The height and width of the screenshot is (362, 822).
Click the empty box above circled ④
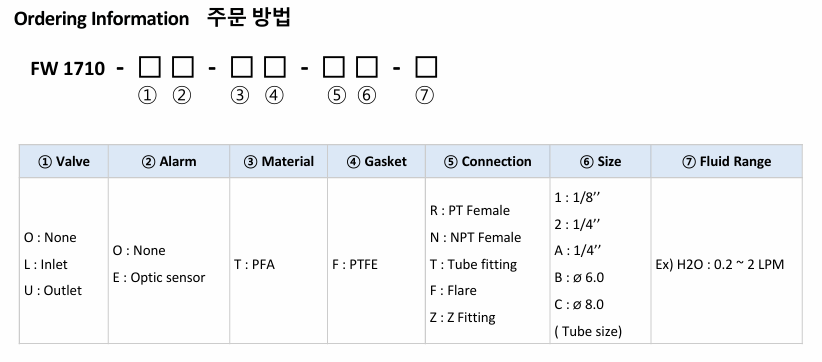(275, 68)
